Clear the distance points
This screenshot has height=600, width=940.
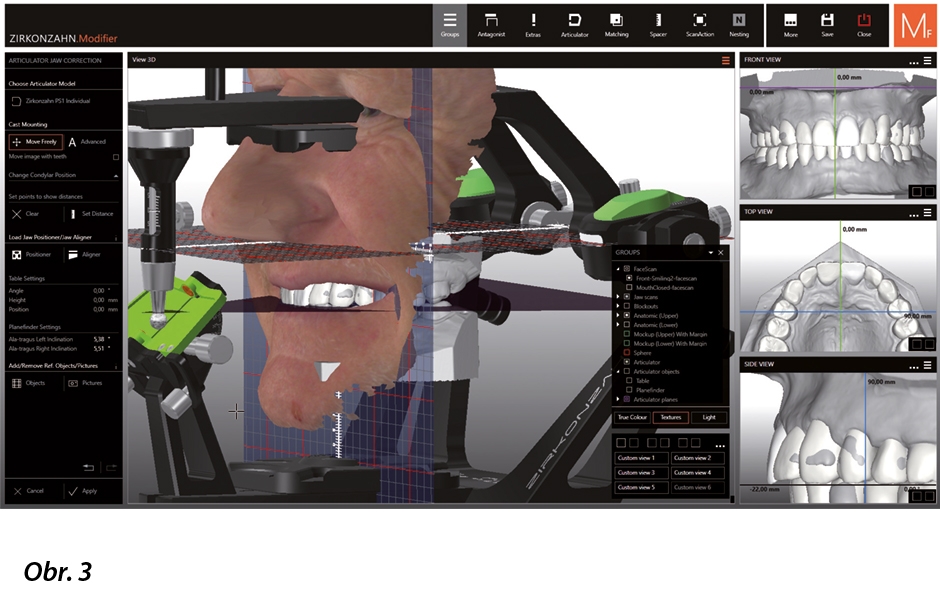pos(26,214)
